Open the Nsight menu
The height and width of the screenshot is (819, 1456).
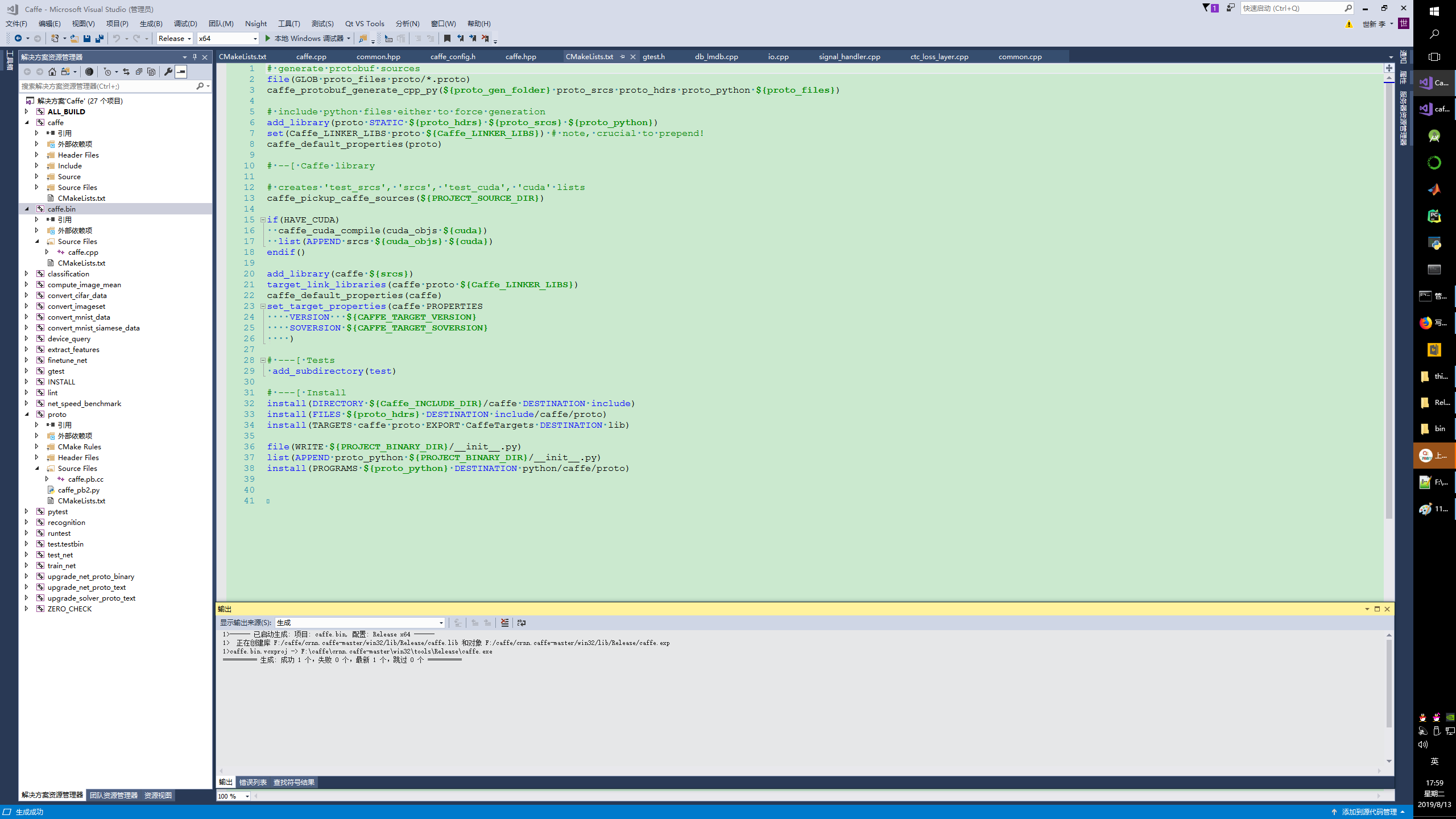tap(255, 23)
